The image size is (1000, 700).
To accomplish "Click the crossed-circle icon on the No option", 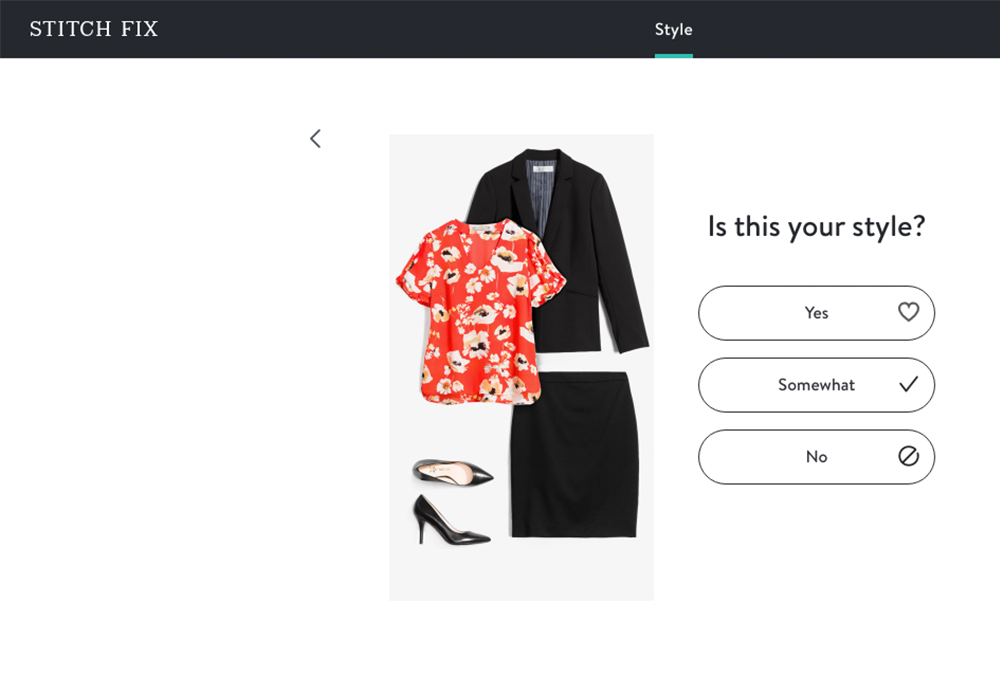I will (908, 456).
